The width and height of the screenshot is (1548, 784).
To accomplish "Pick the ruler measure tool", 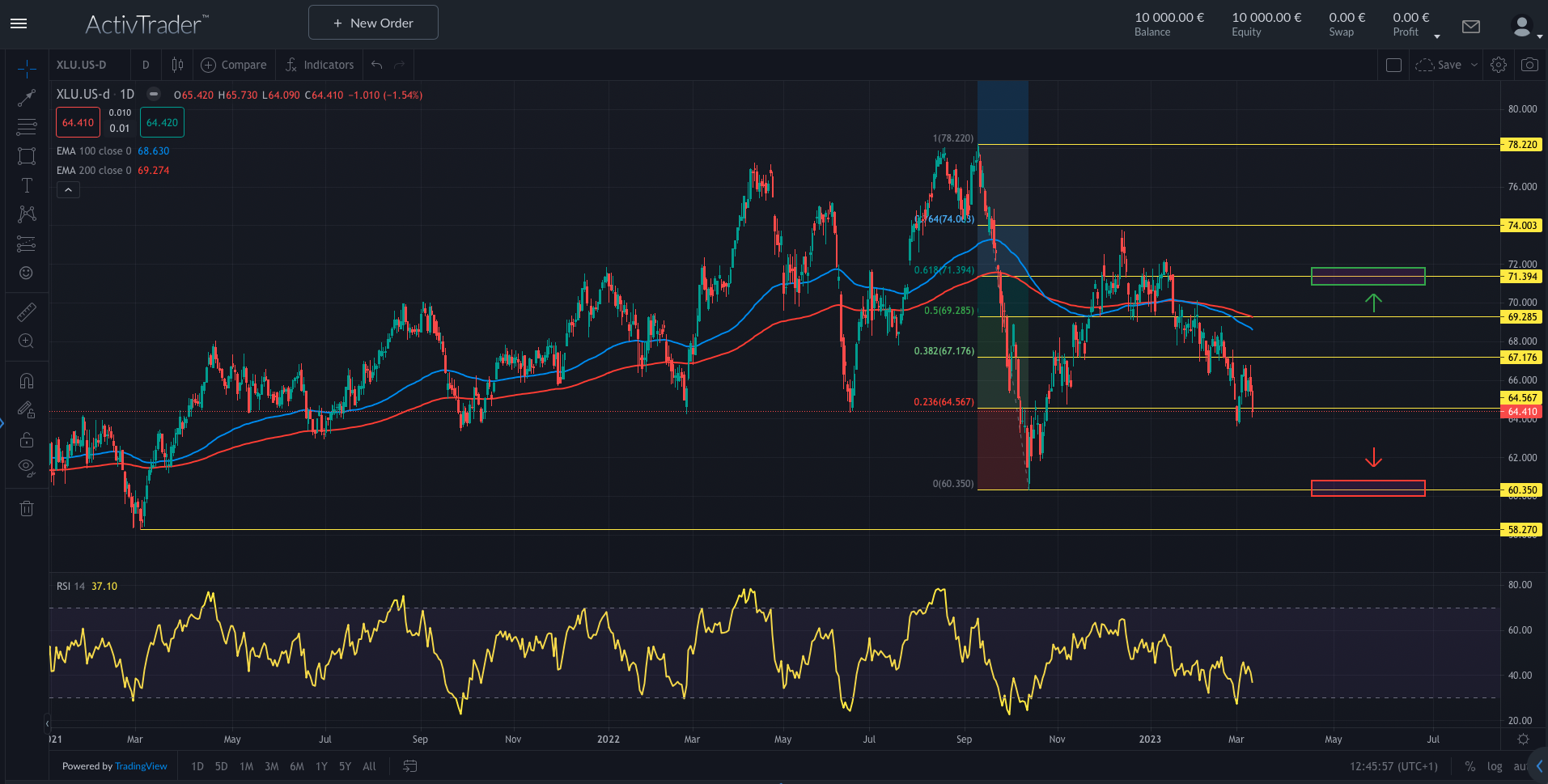I will coord(27,311).
